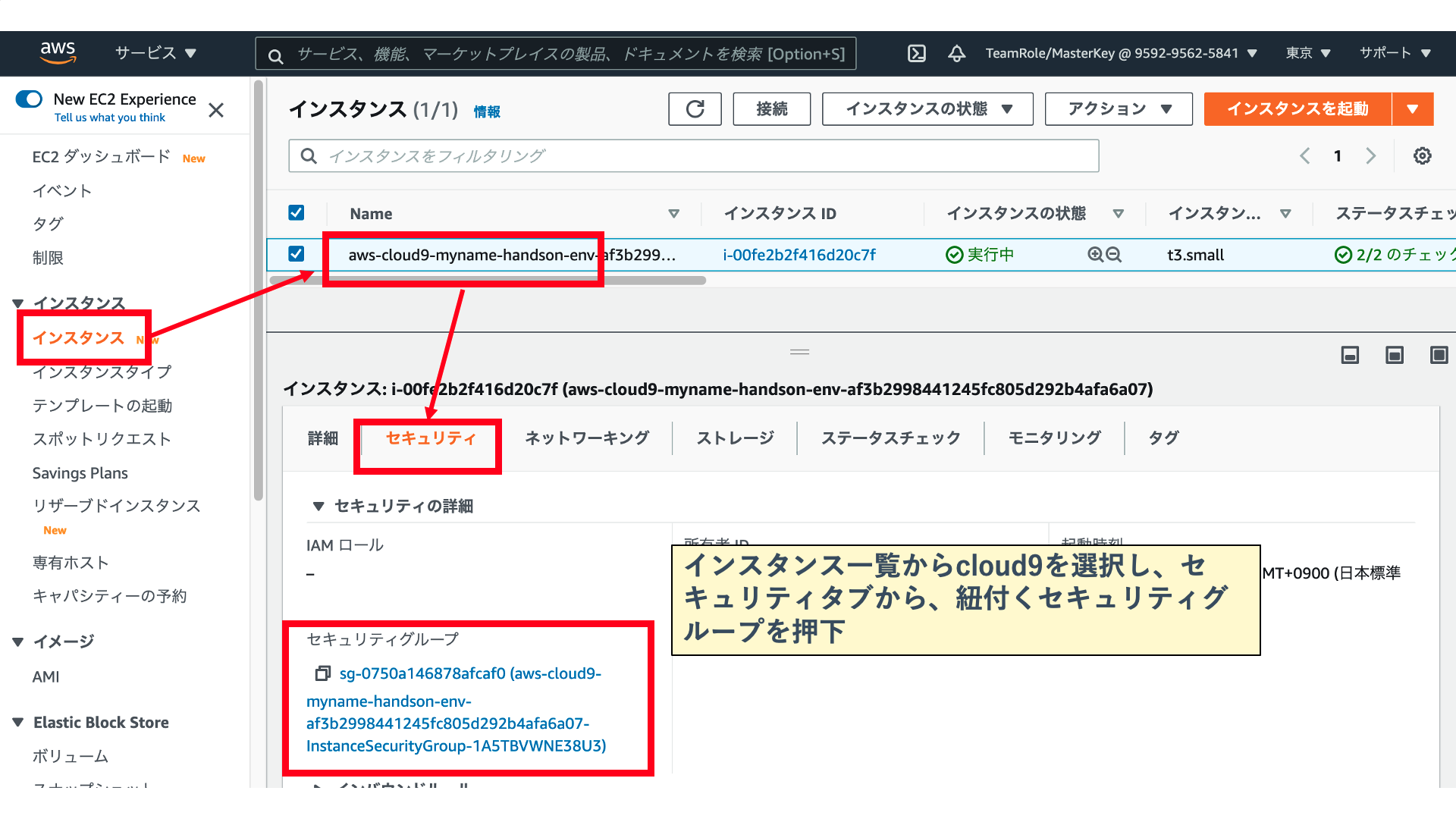Collapse the Elastic Block Store section
Screen dimensions: 1456x819
click(18, 723)
